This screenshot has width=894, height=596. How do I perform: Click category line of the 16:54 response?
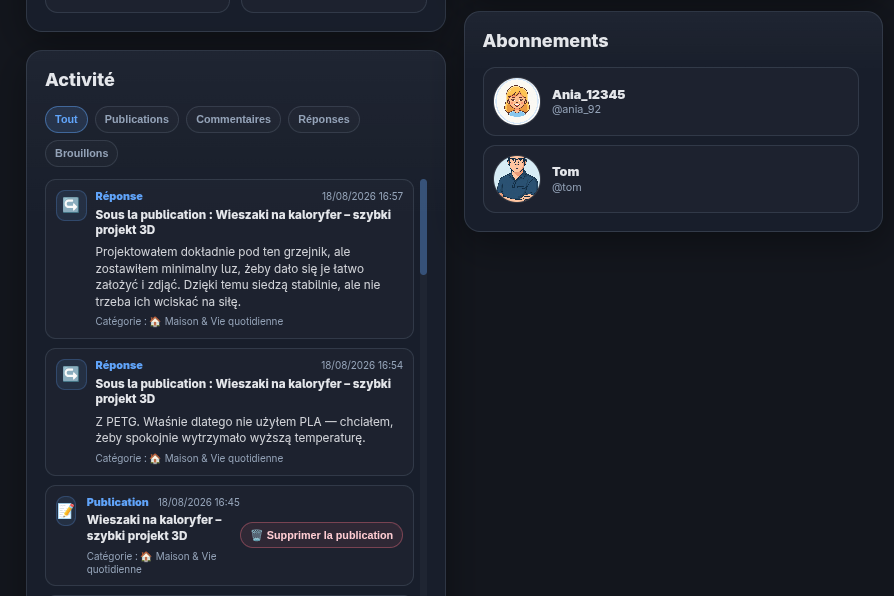point(189,459)
